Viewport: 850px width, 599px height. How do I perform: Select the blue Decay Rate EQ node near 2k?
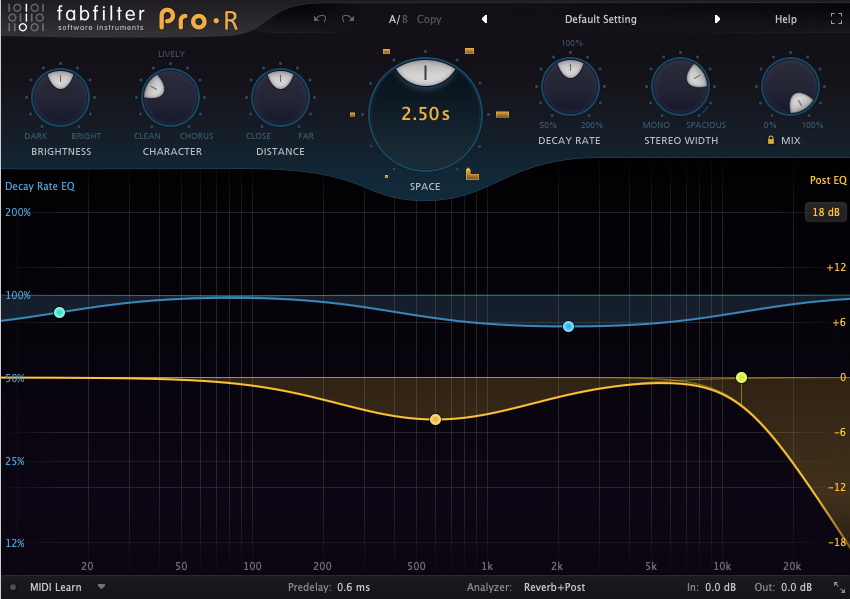coord(568,326)
